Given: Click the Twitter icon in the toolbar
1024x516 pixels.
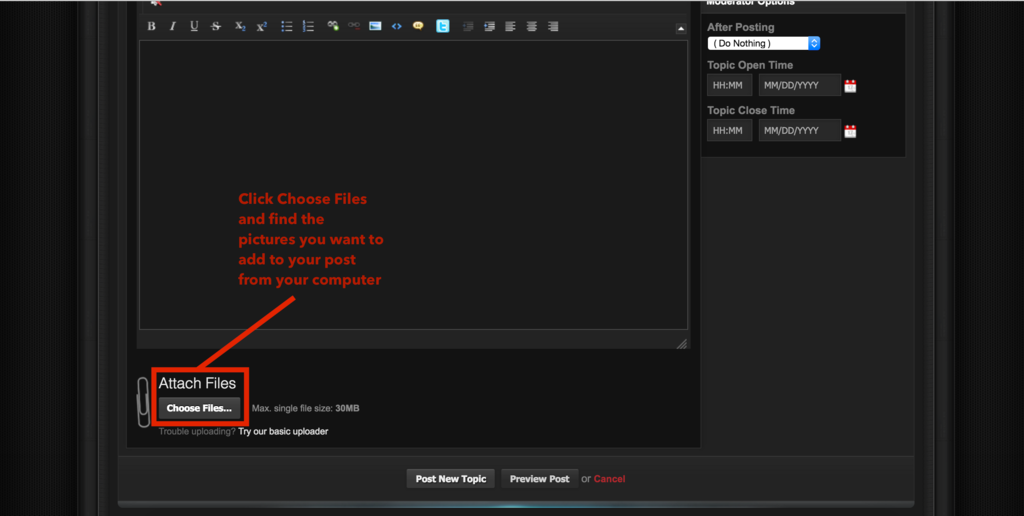Looking at the screenshot, I should (x=443, y=26).
